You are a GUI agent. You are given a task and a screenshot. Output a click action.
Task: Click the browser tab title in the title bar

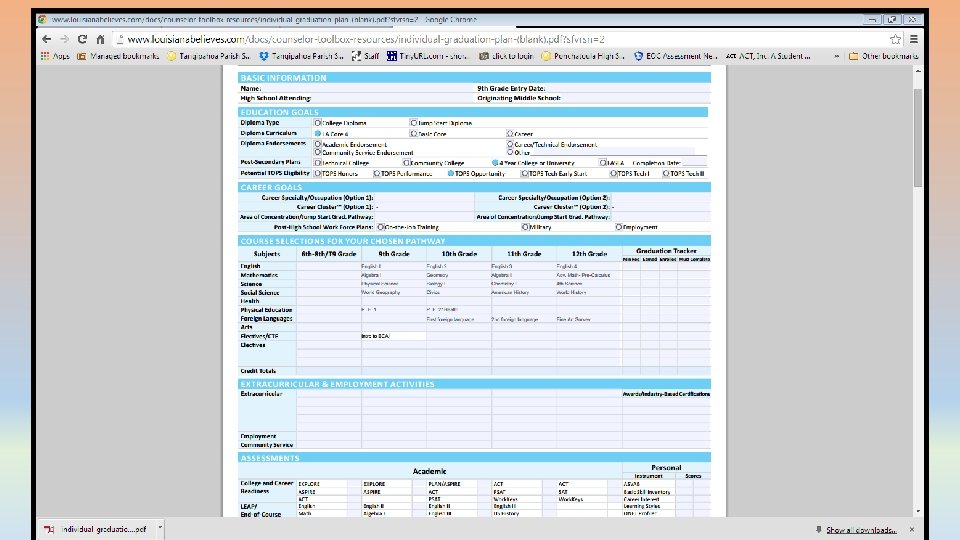(264, 20)
